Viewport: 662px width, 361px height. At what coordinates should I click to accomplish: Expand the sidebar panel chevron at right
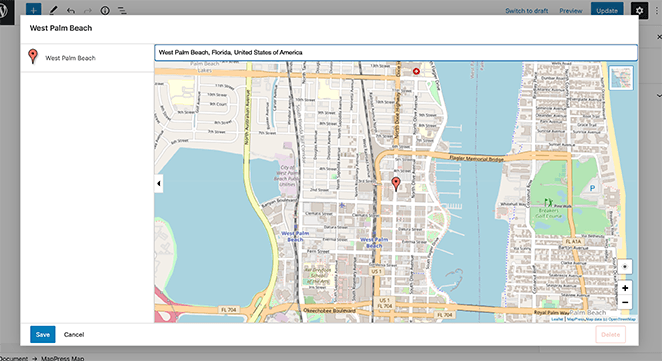pyautogui.click(x=659, y=95)
